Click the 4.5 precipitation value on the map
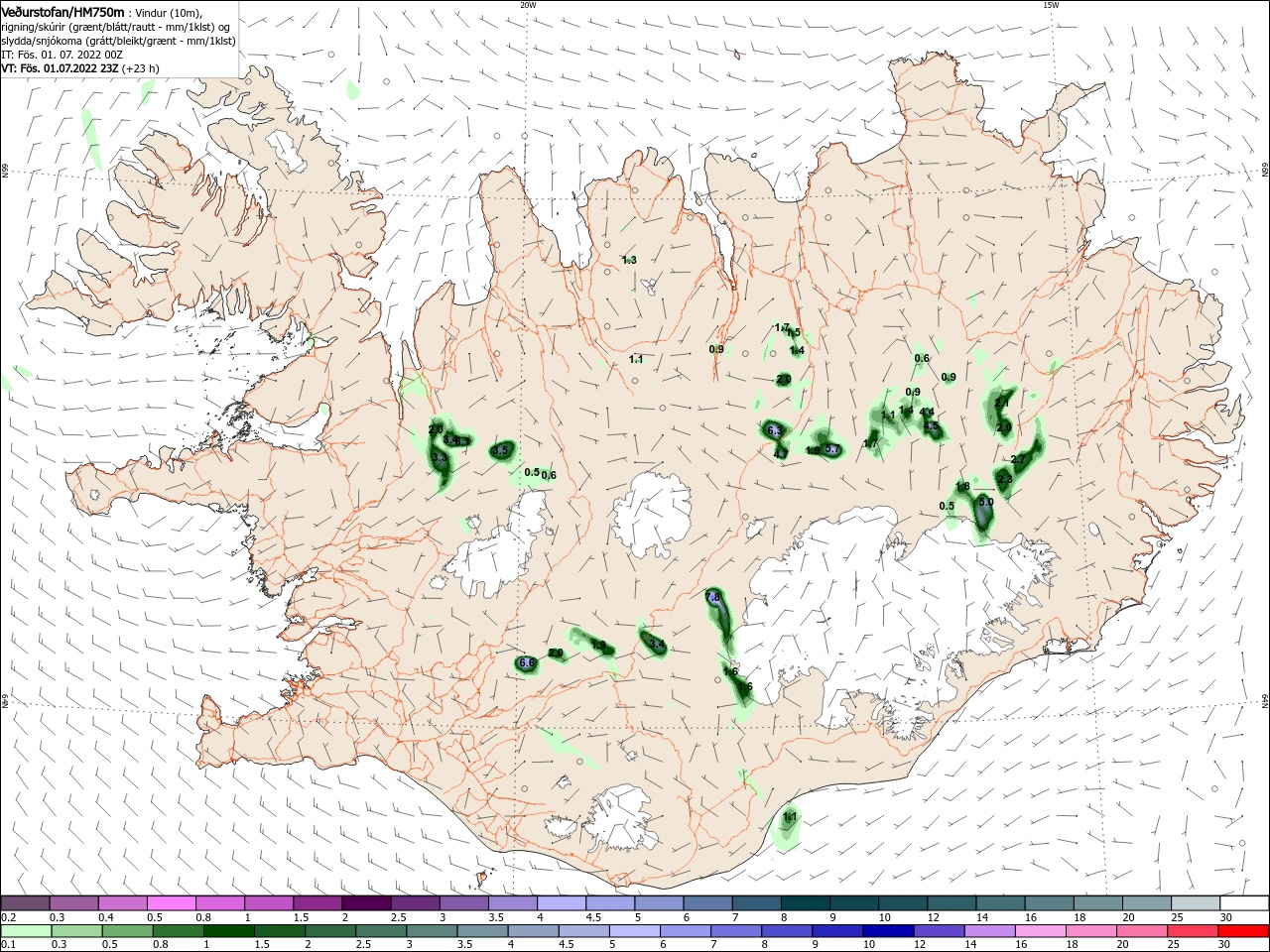Screen dimensions: 1270x952 [x=931, y=427]
